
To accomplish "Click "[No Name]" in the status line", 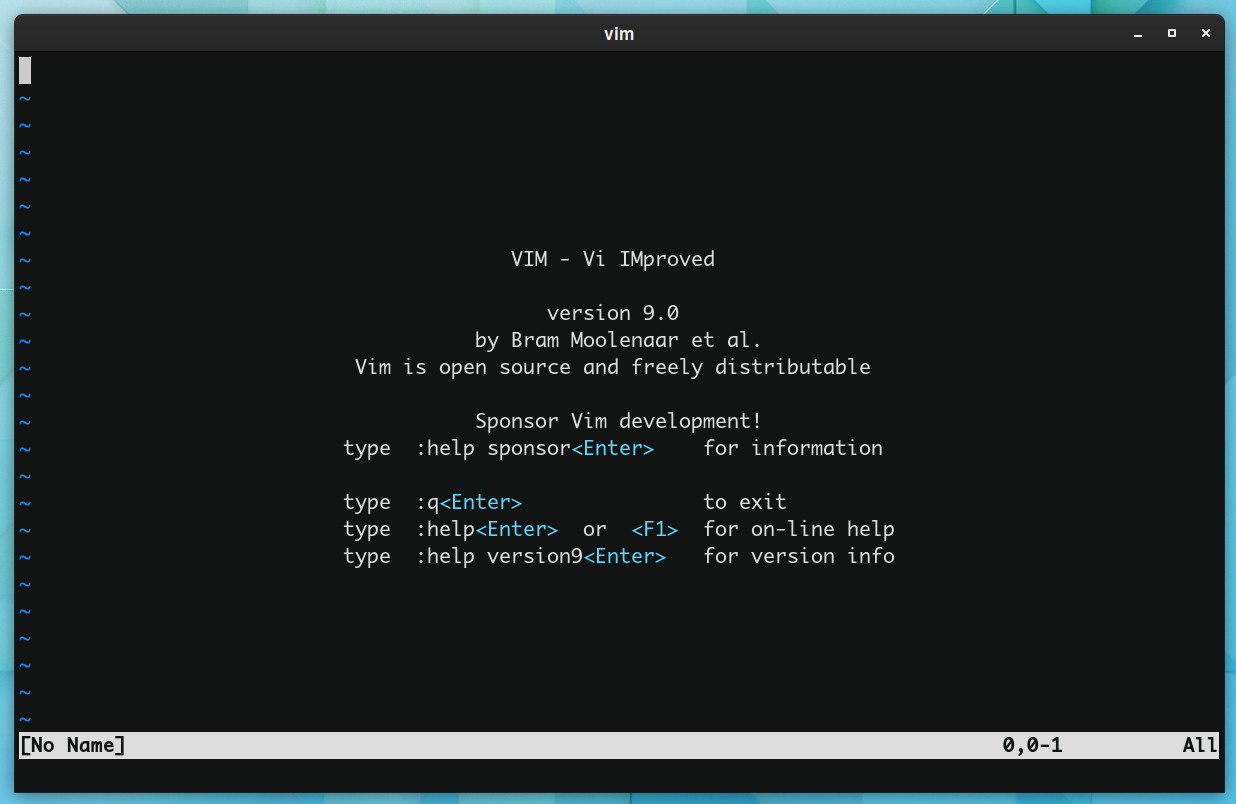I will tap(73, 745).
